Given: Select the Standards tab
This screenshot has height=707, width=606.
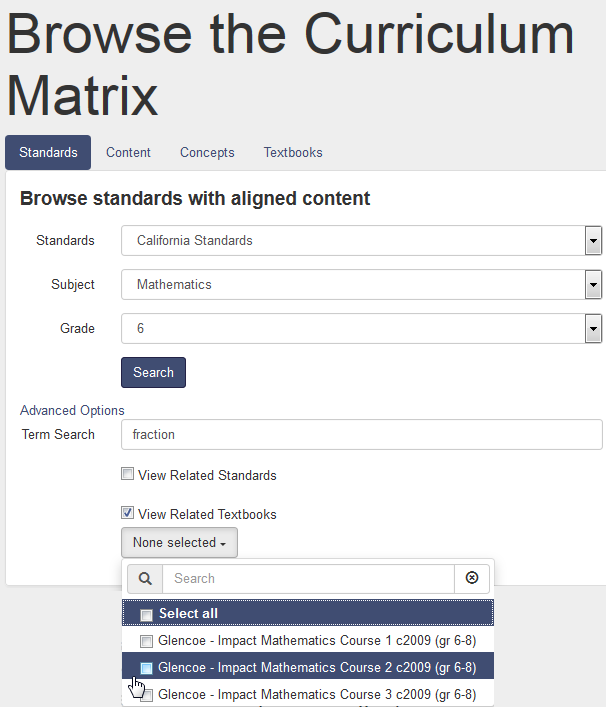Looking at the screenshot, I should click(x=48, y=152).
